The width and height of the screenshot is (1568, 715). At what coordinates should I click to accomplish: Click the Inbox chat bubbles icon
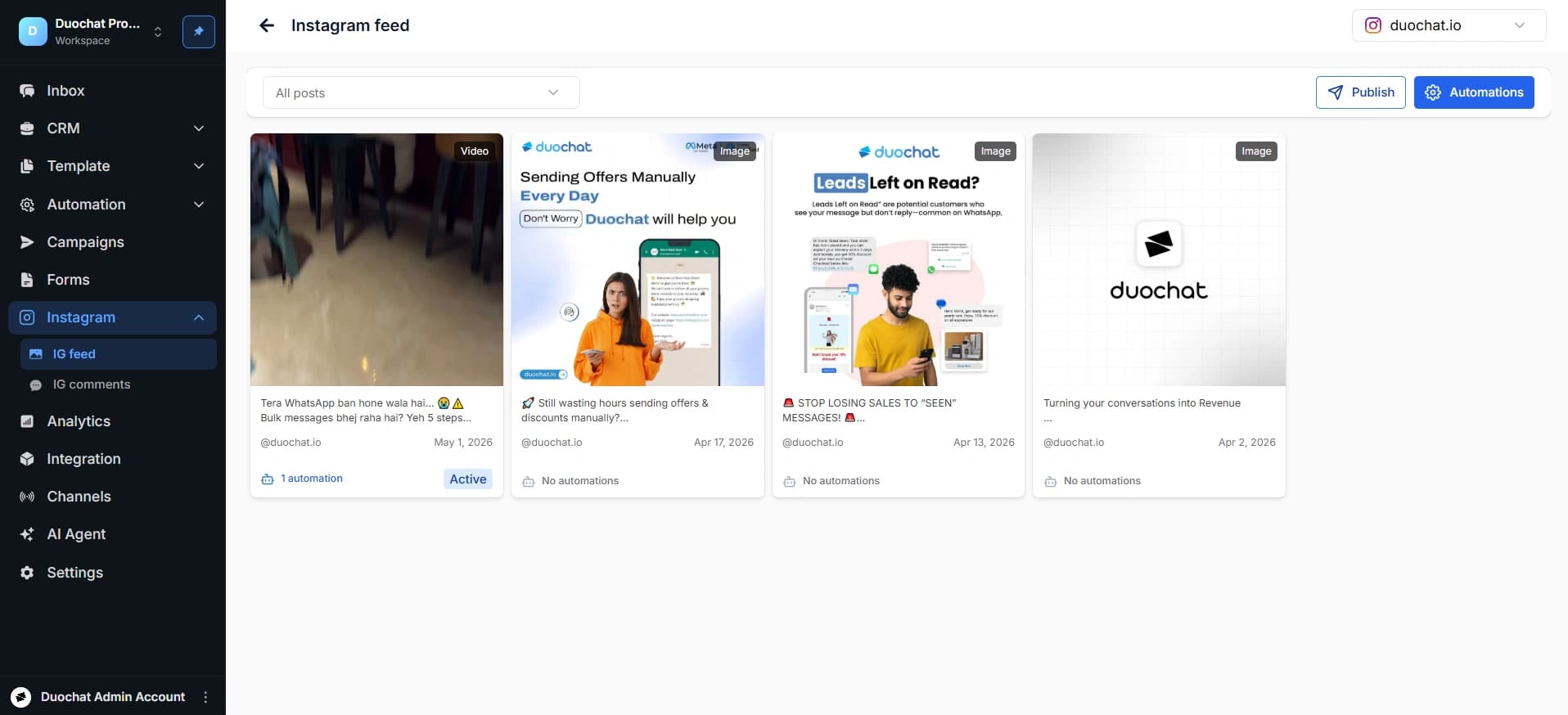[x=27, y=91]
